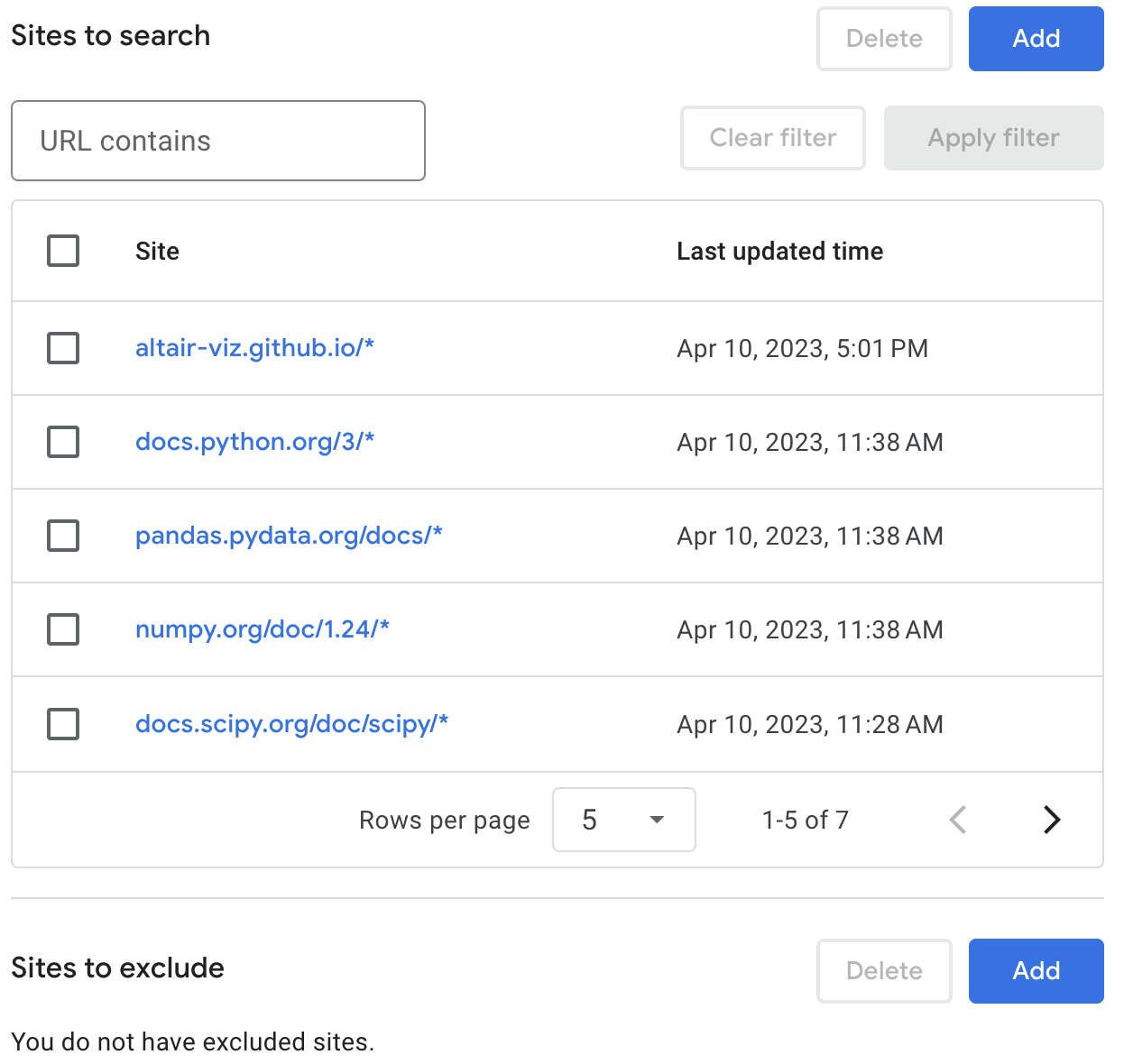Open the docs.python.org/3/* link

coord(254,442)
